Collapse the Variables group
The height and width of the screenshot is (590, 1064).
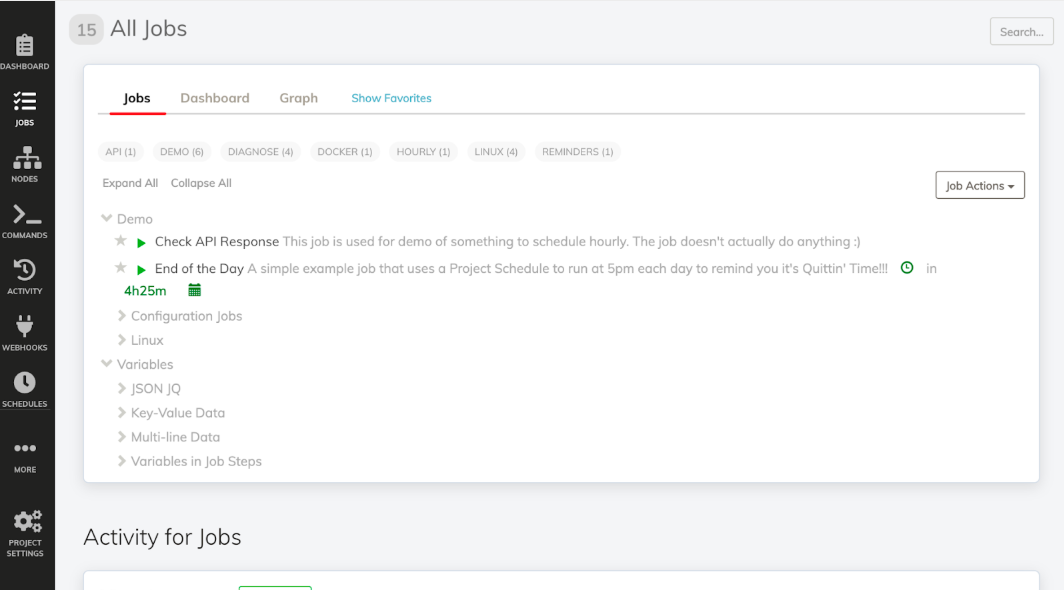tap(107, 364)
